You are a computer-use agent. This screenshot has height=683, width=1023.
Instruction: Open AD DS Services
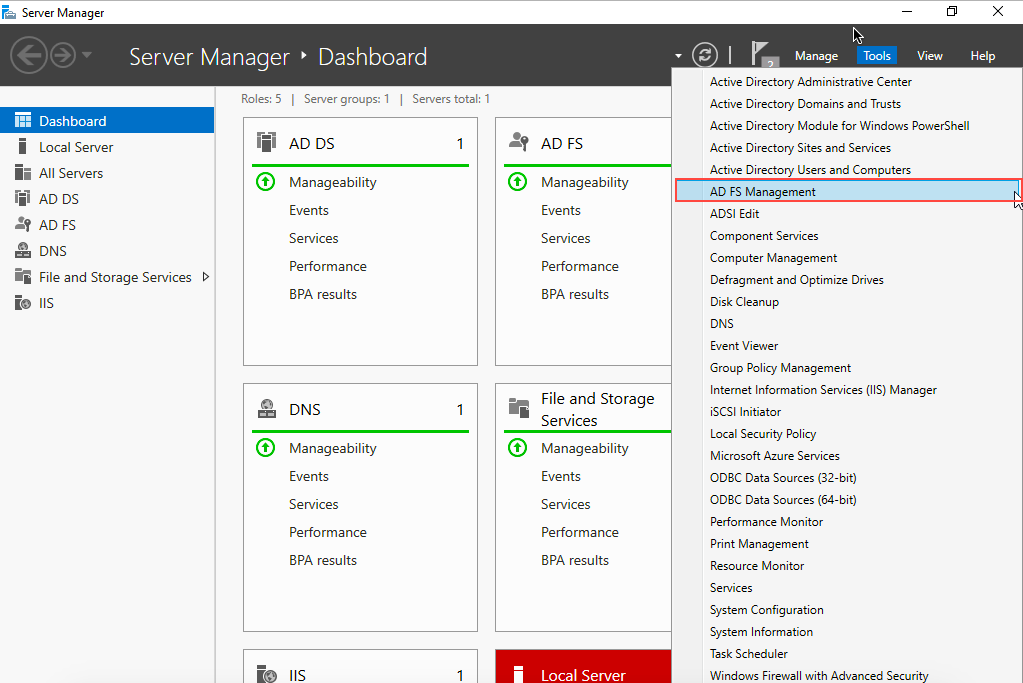(314, 238)
